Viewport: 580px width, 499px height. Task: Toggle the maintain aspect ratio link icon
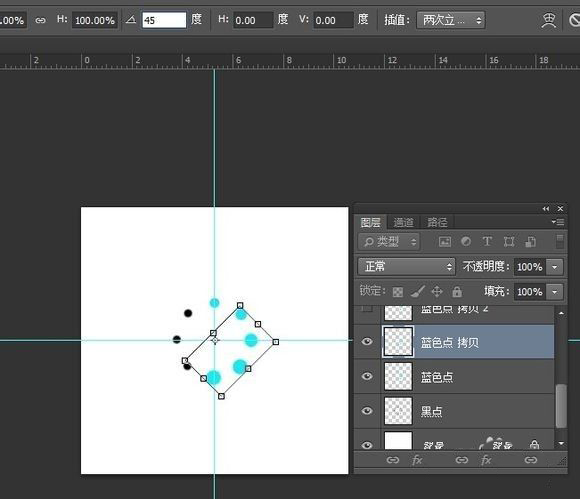pyautogui.click(x=40, y=20)
